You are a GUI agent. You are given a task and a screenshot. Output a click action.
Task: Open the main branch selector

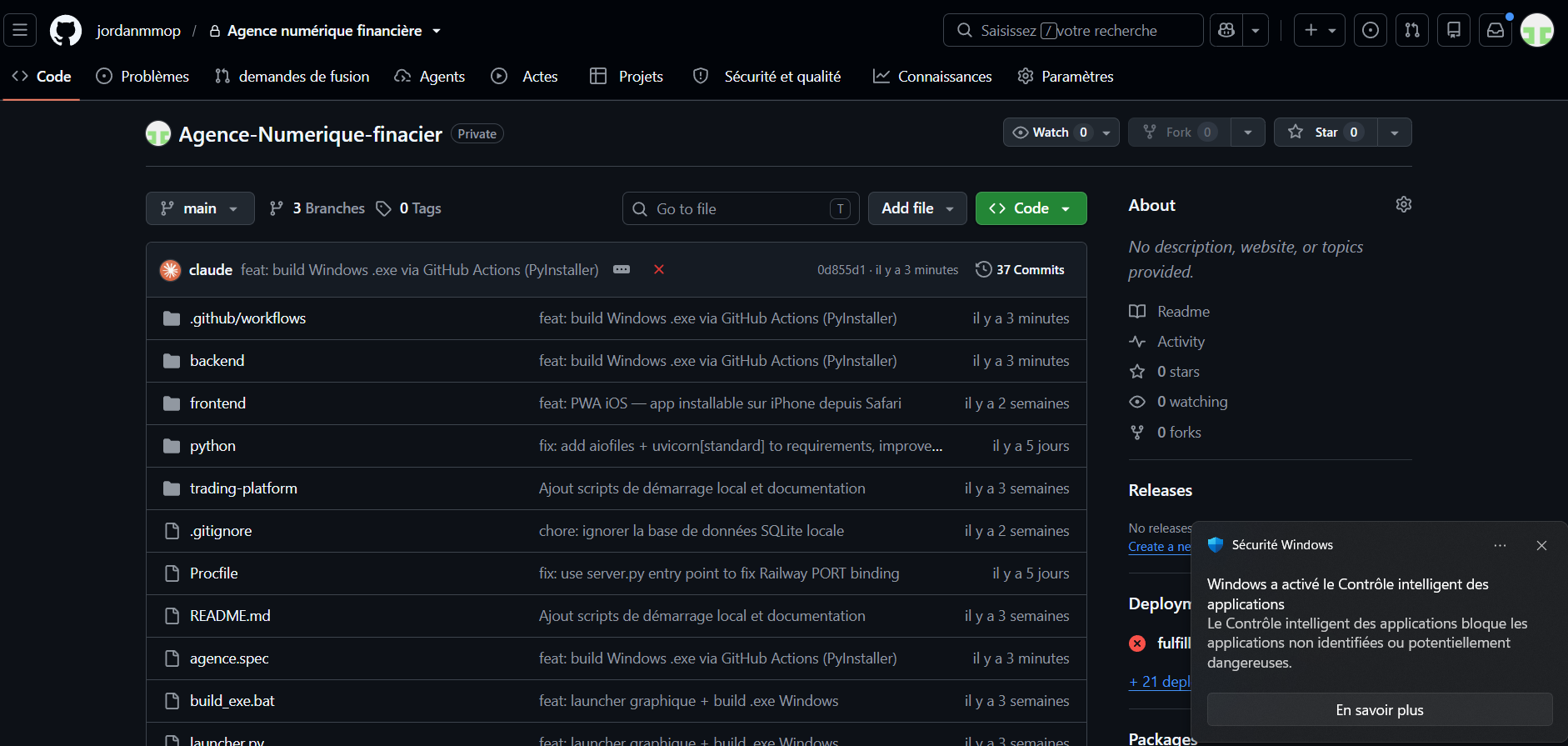[x=200, y=208]
